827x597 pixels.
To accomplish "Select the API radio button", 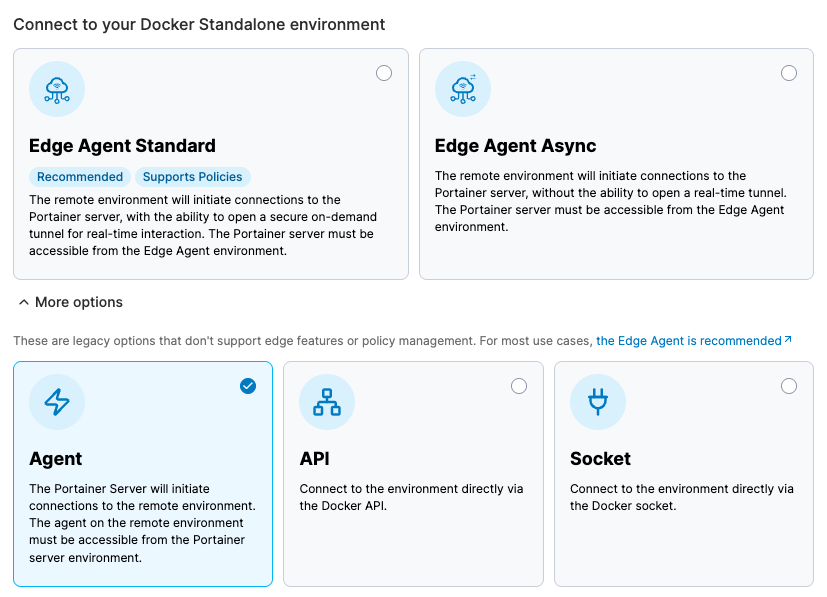I will coord(519,386).
